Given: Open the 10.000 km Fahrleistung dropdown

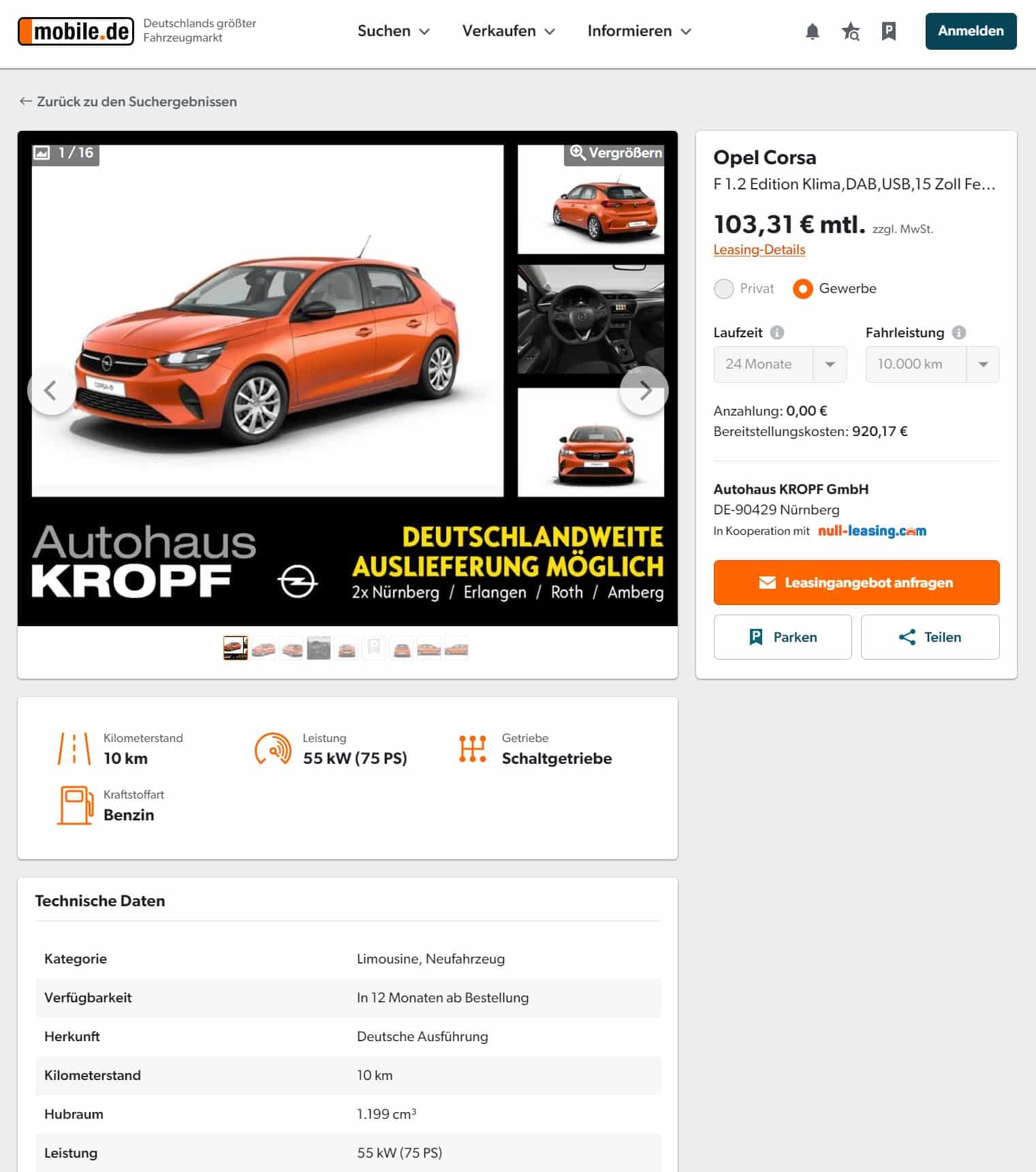Looking at the screenshot, I should click(932, 365).
